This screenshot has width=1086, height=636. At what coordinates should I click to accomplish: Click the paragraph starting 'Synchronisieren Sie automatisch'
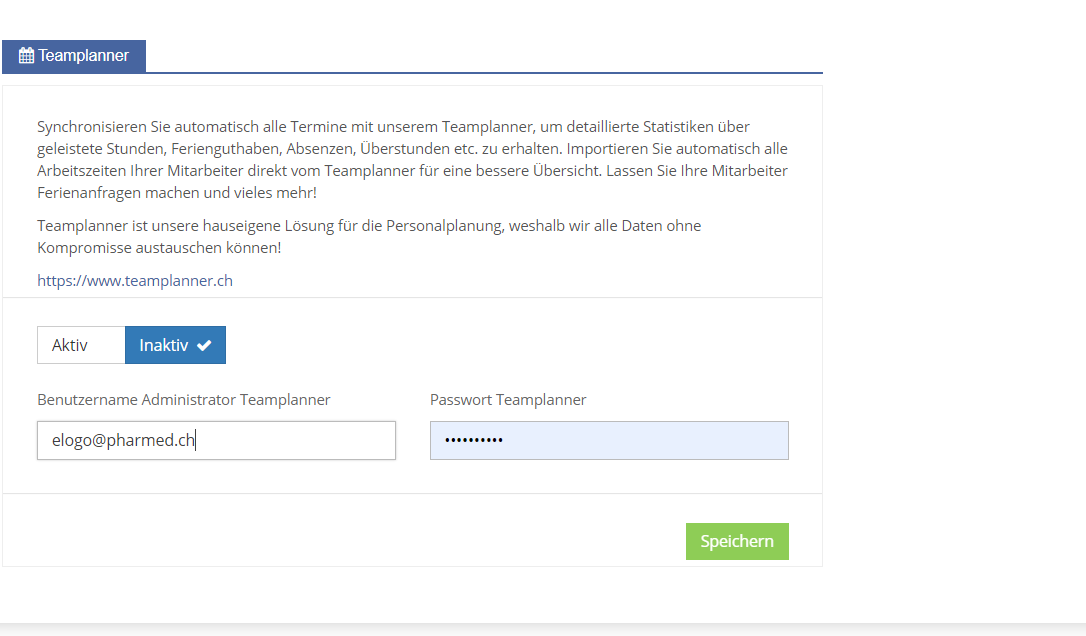412,160
